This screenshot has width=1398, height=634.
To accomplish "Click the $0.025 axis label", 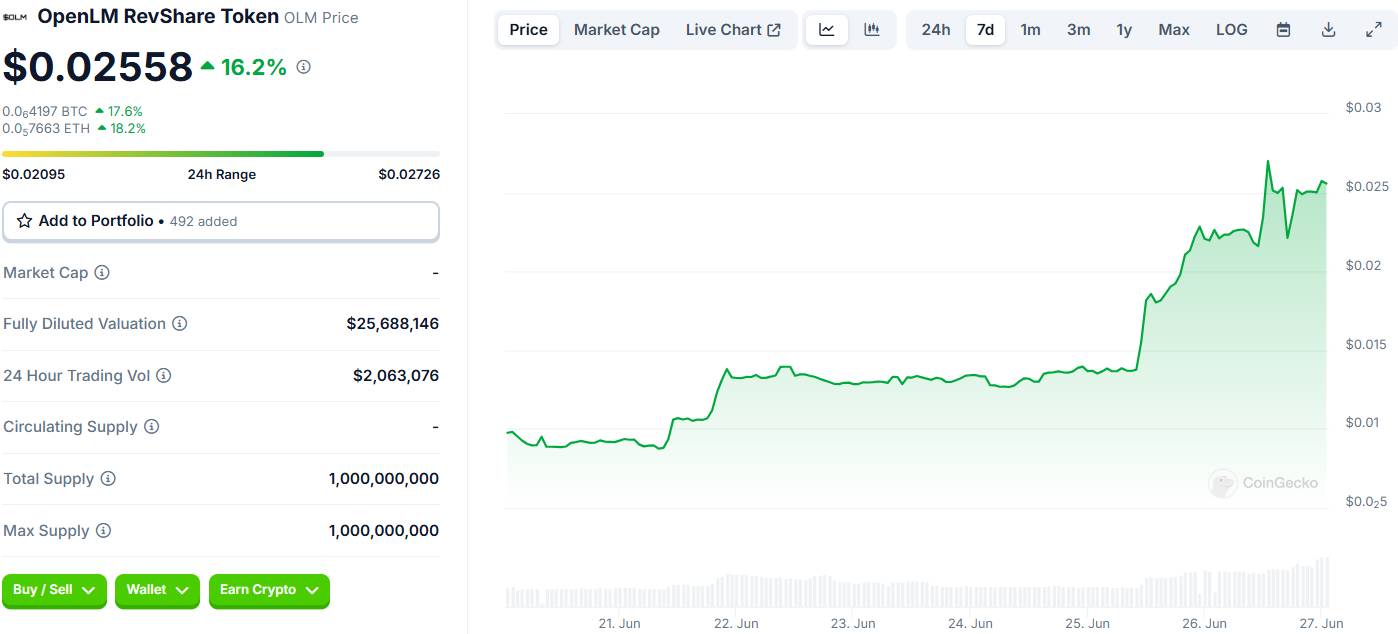I will pyautogui.click(x=1367, y=187).
